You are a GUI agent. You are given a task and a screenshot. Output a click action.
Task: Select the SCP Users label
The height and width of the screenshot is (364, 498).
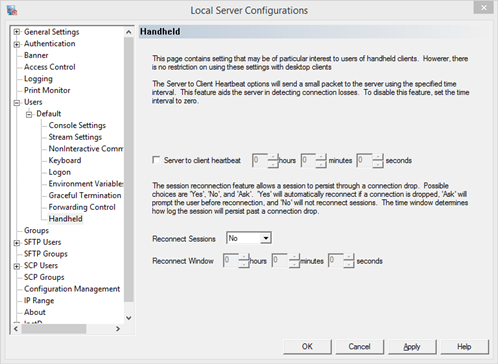click(x=41, y=265)
